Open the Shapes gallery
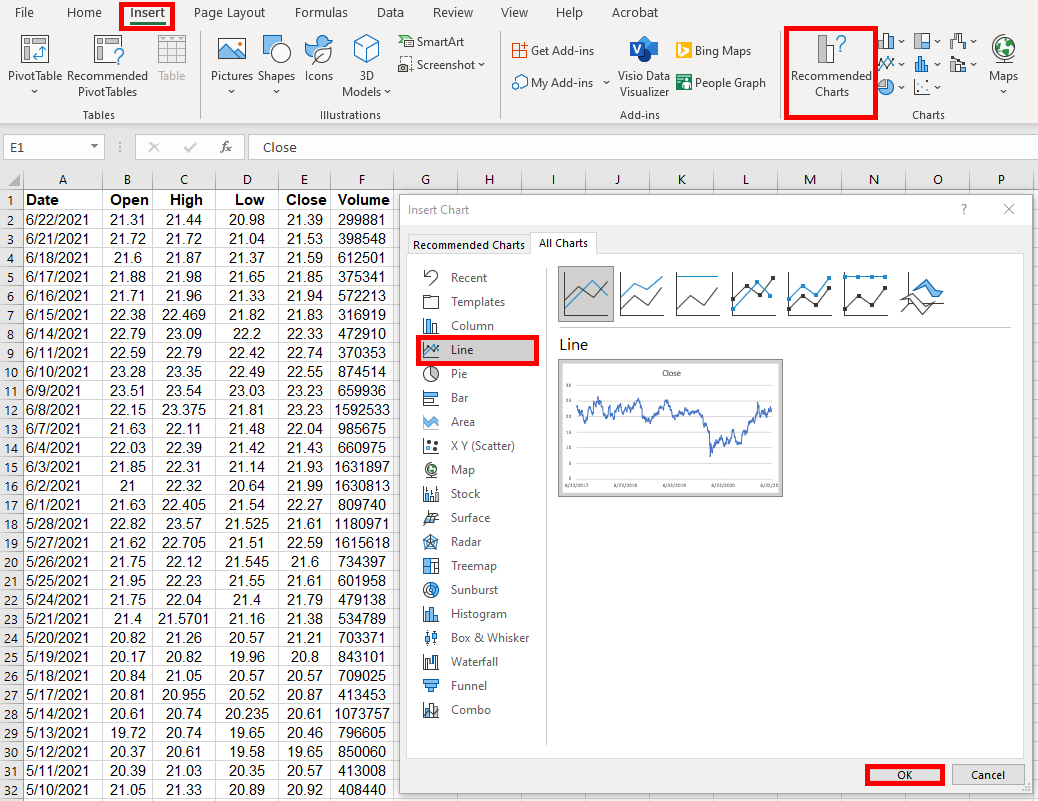This screenshot has height=801, width=1038. (276, 66)
